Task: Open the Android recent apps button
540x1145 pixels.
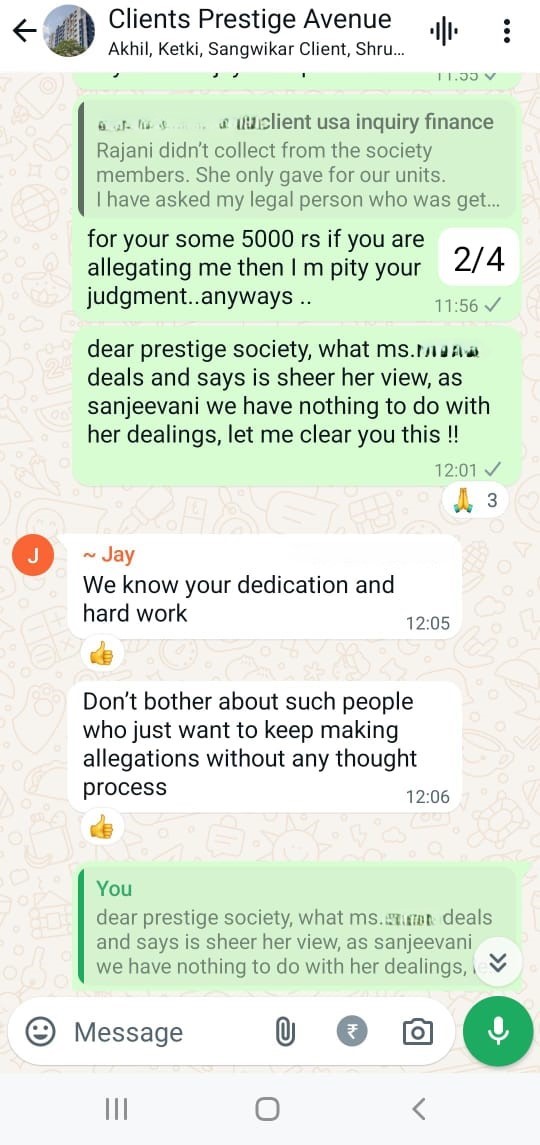Action: (x=116, y=1109)
